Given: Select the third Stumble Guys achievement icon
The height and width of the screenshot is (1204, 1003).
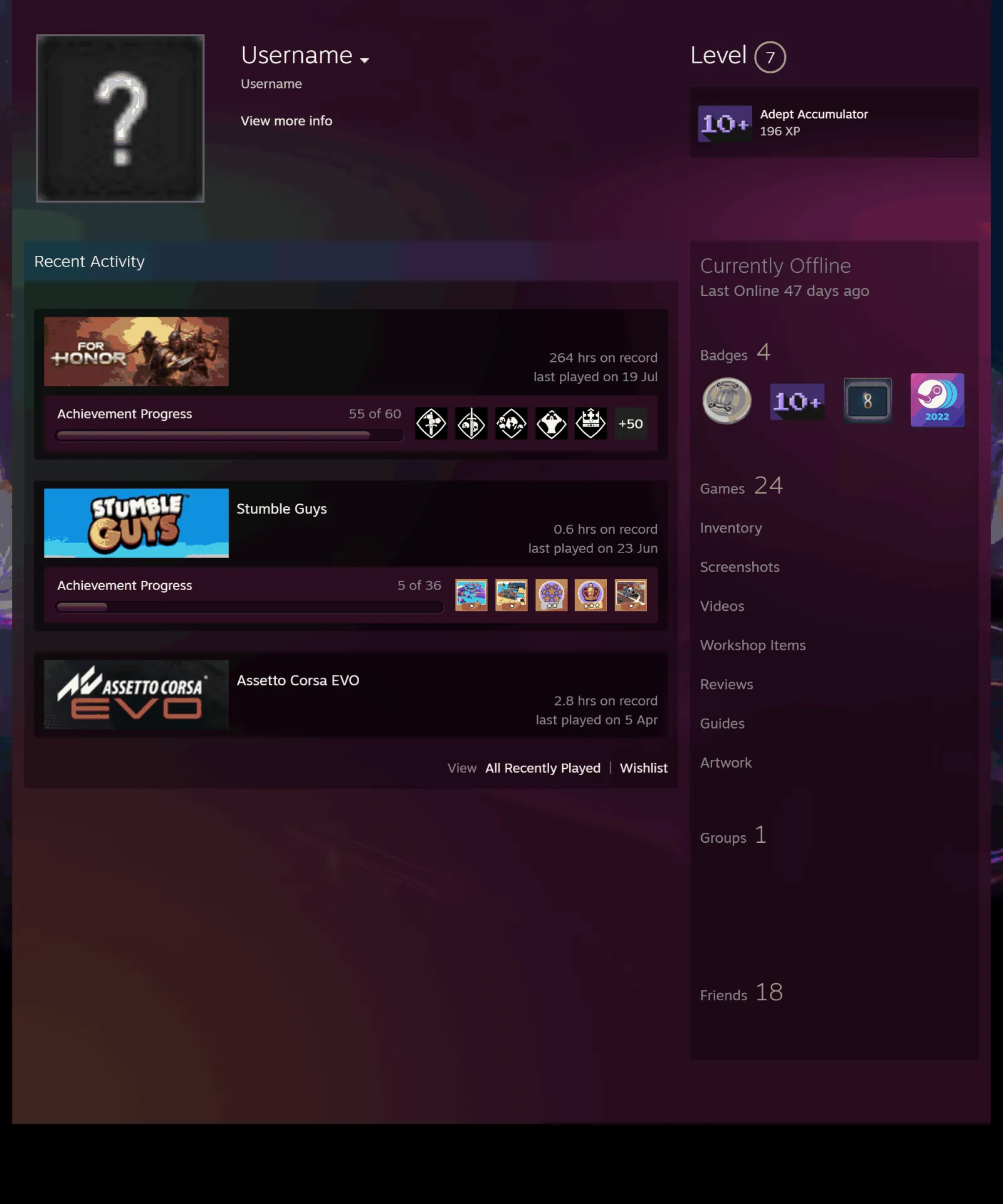Looking at the screenshot, I should tap(552, 594).
